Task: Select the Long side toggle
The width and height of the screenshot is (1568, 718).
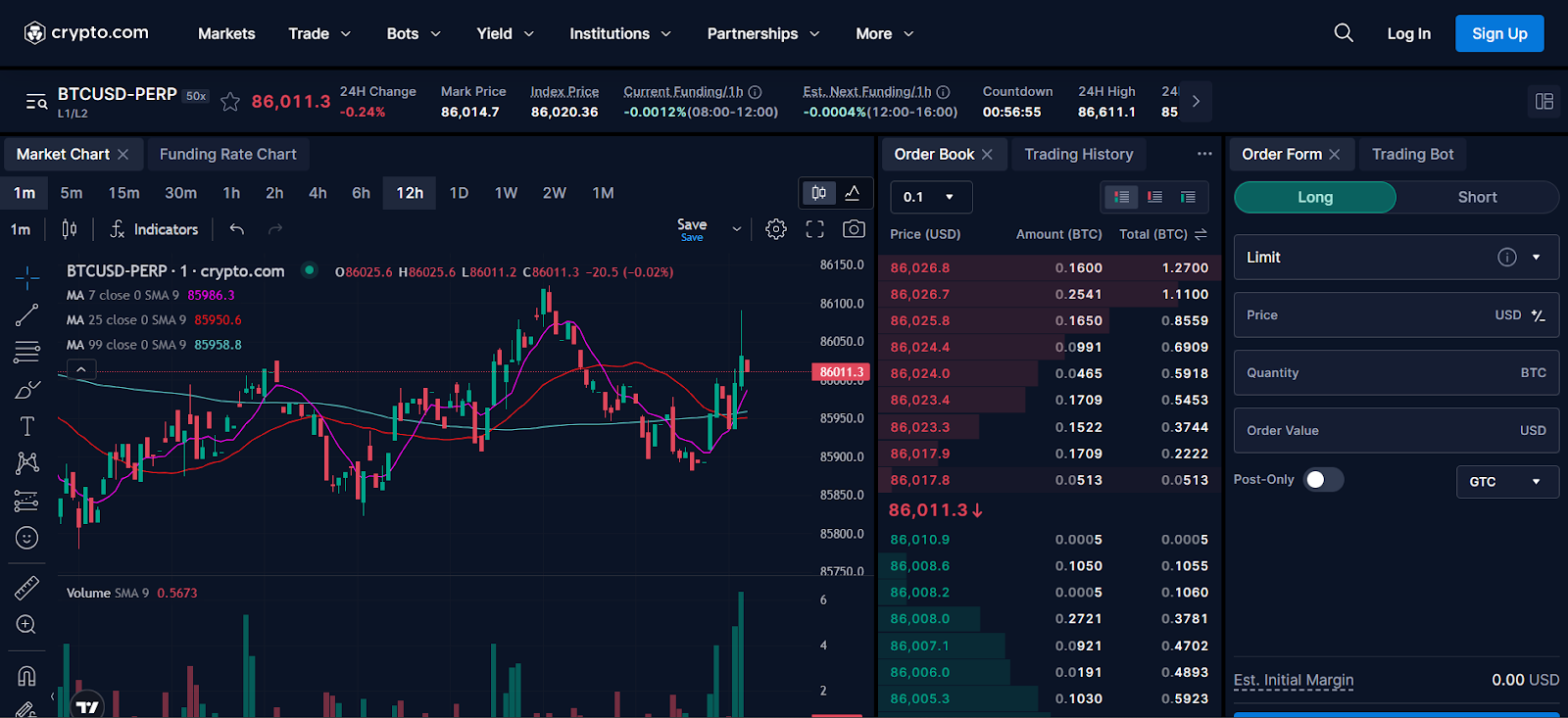Action: (1315, 197)
